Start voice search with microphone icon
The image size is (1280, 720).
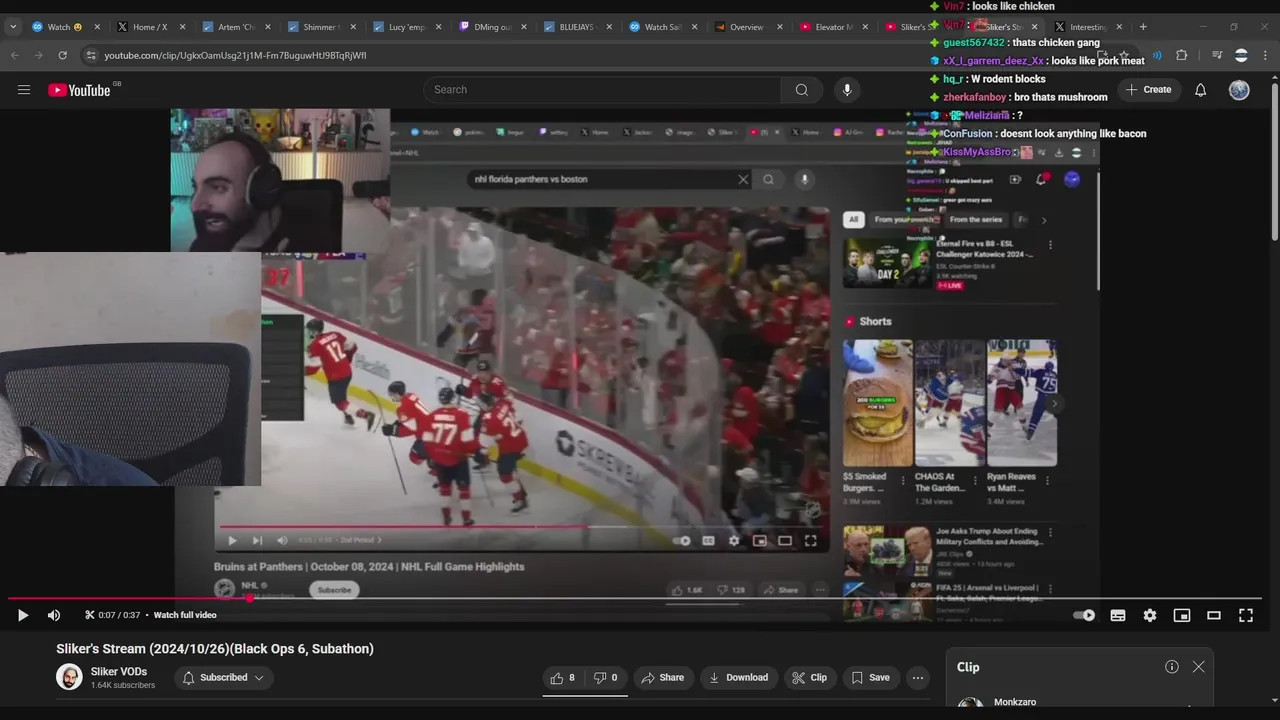(847, 90)
